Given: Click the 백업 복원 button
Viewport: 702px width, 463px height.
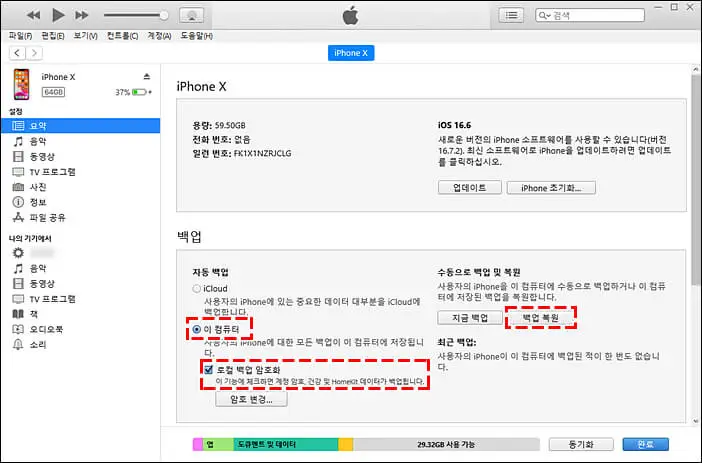Looking at the screenshot, I should [541, 318].
